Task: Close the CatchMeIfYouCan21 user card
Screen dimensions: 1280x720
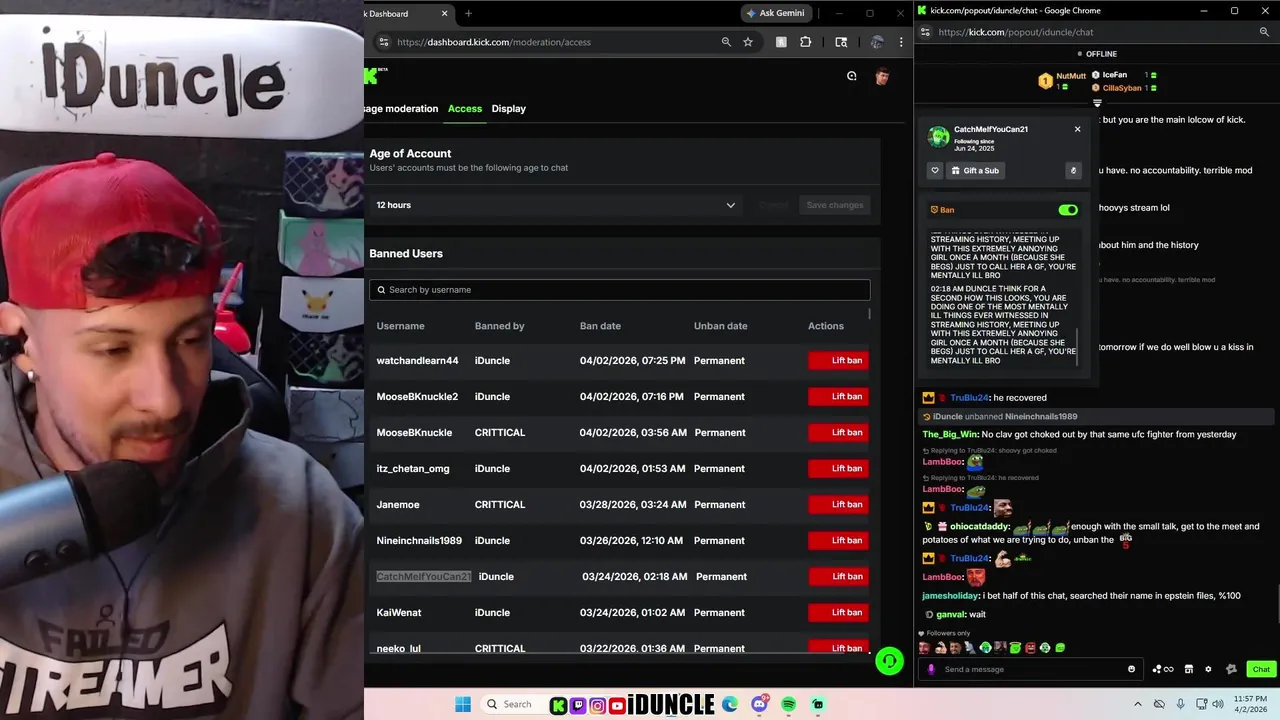Action: (x=1077, y=129)
